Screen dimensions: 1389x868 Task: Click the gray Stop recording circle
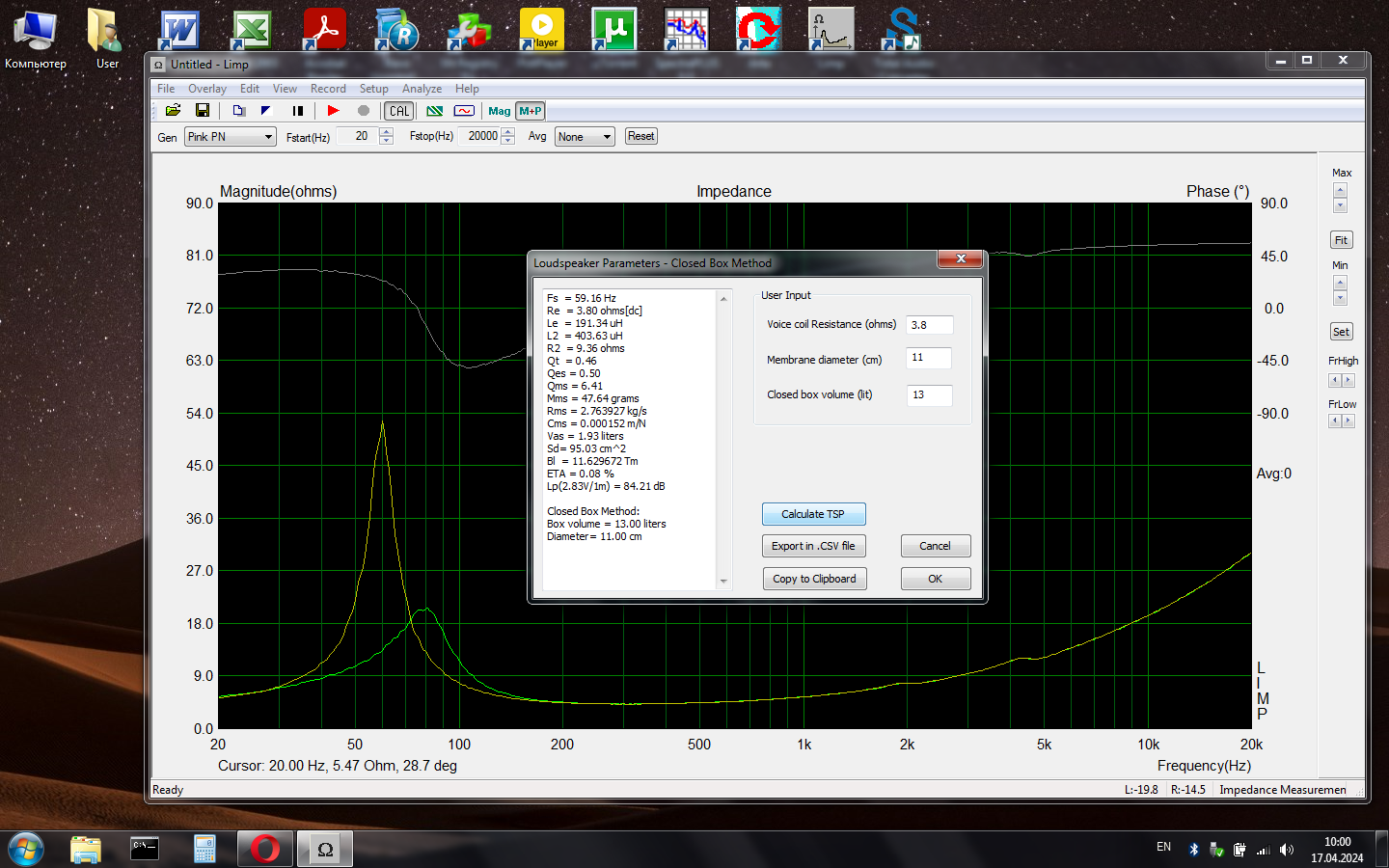(364, 111)
